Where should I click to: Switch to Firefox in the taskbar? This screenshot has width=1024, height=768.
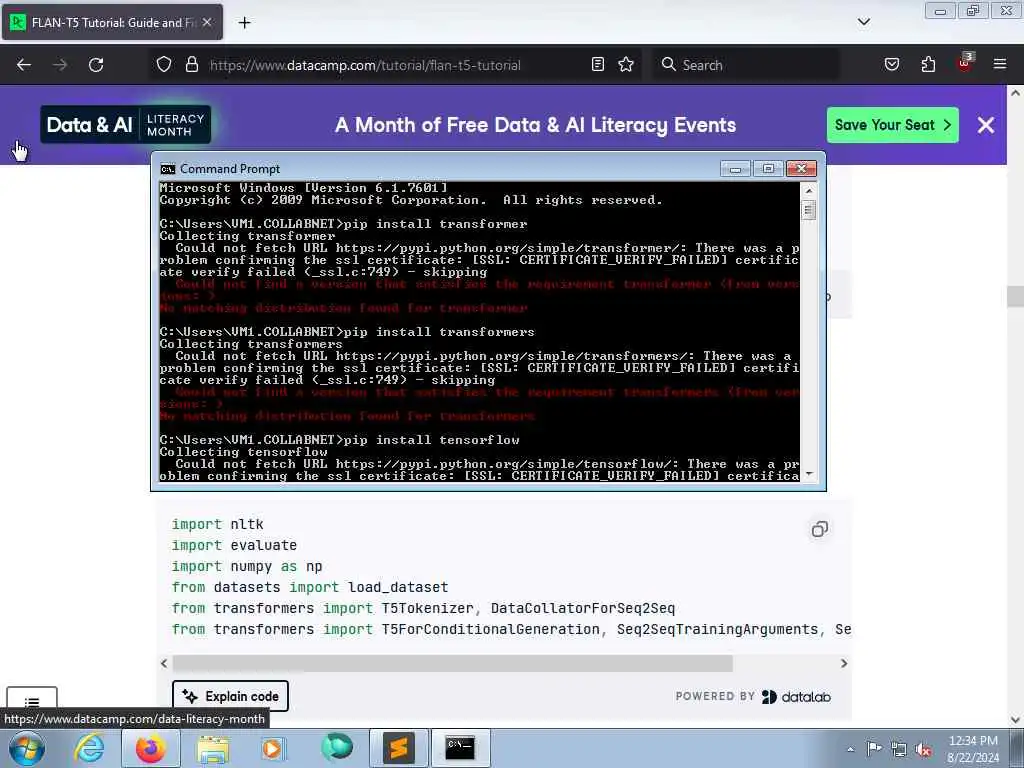[150, 748]
